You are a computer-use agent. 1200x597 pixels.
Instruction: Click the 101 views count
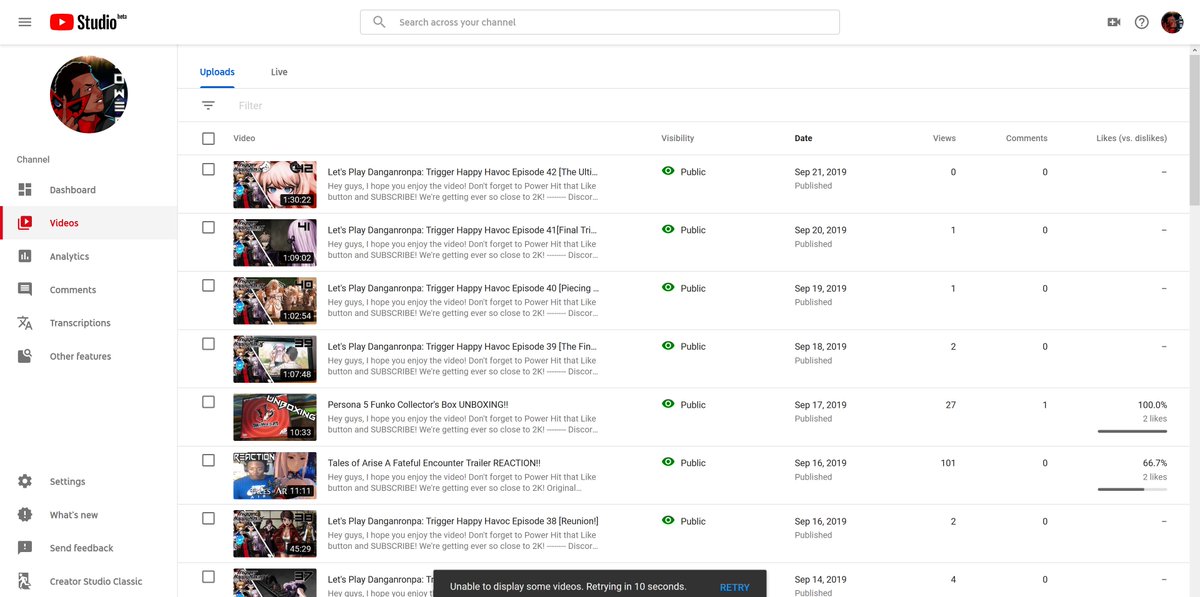point(948,463)
